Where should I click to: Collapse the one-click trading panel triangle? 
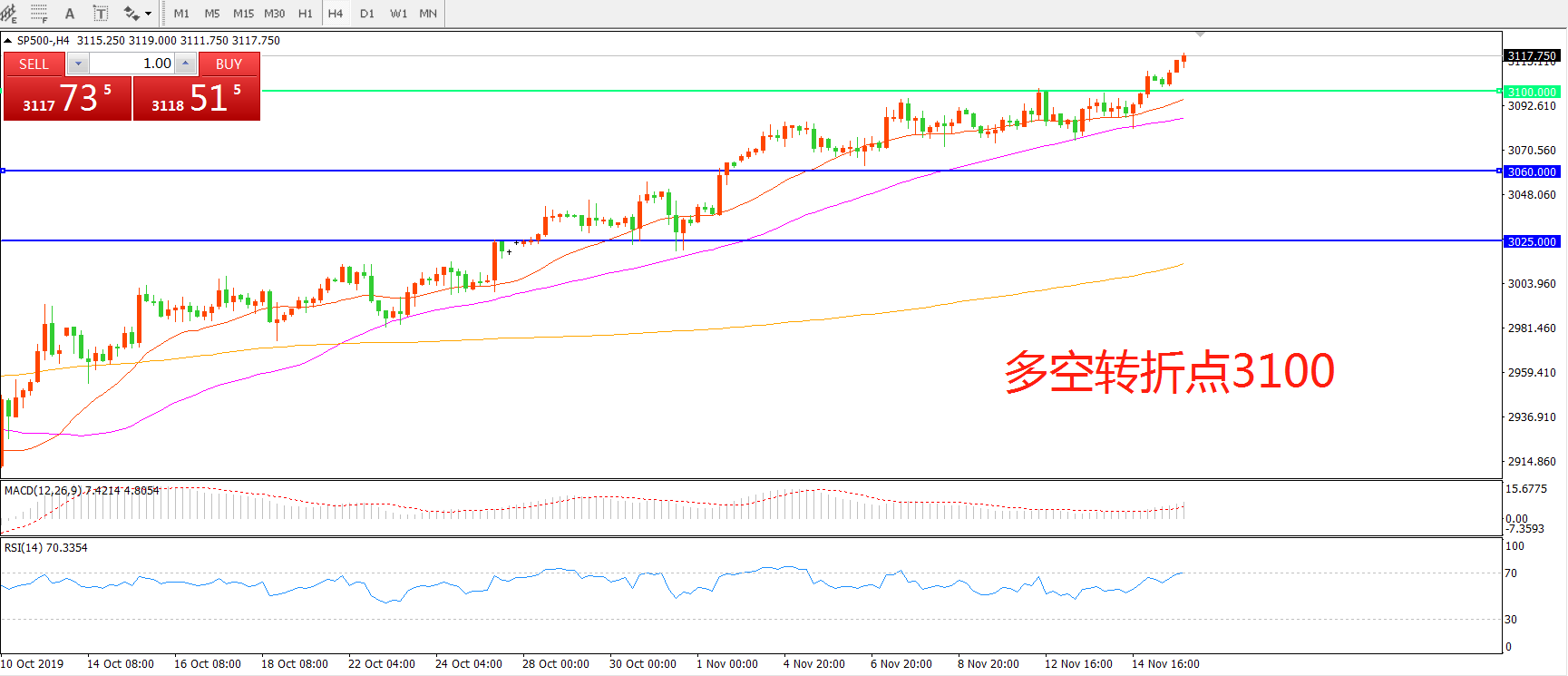coord(8,41)
